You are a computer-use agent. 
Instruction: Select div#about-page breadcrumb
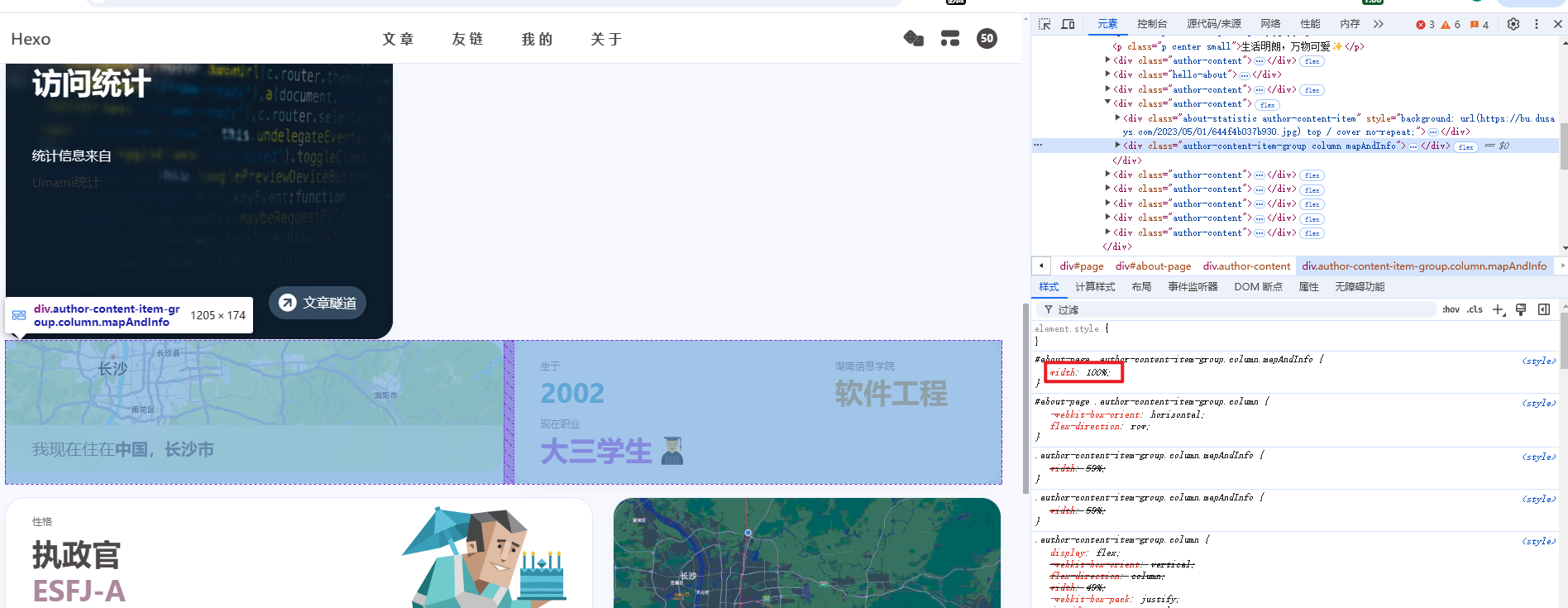[x=1154, y=266]
